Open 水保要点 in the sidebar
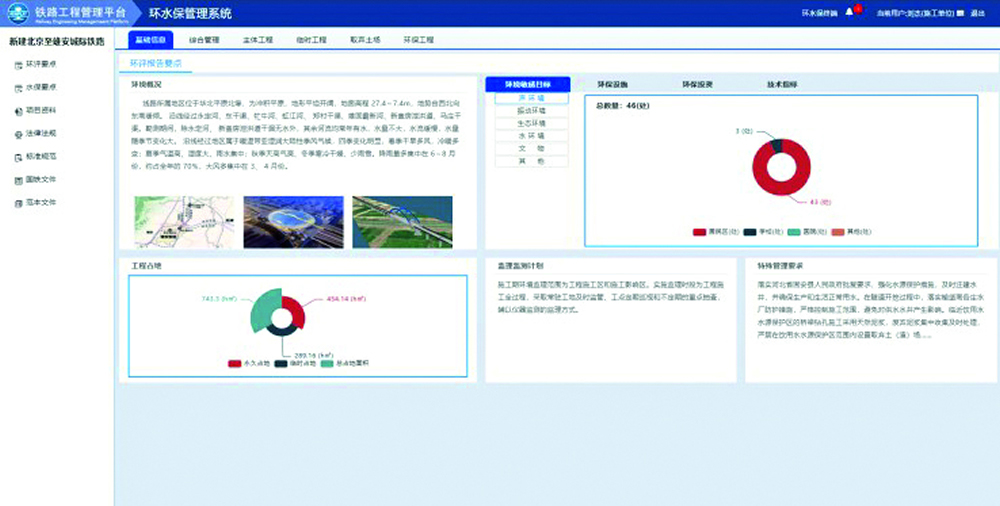Image resolution: width=1000 pixels, height=506 pixels. click(x=41, y=87)
